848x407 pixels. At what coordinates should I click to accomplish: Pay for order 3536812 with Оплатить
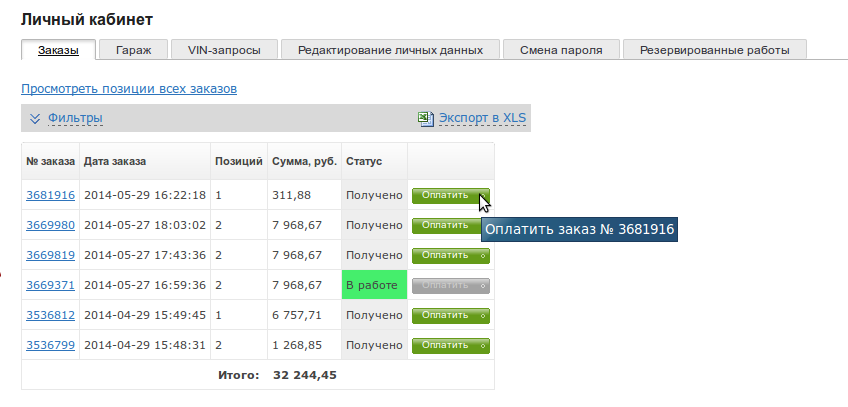coord(450,315)
